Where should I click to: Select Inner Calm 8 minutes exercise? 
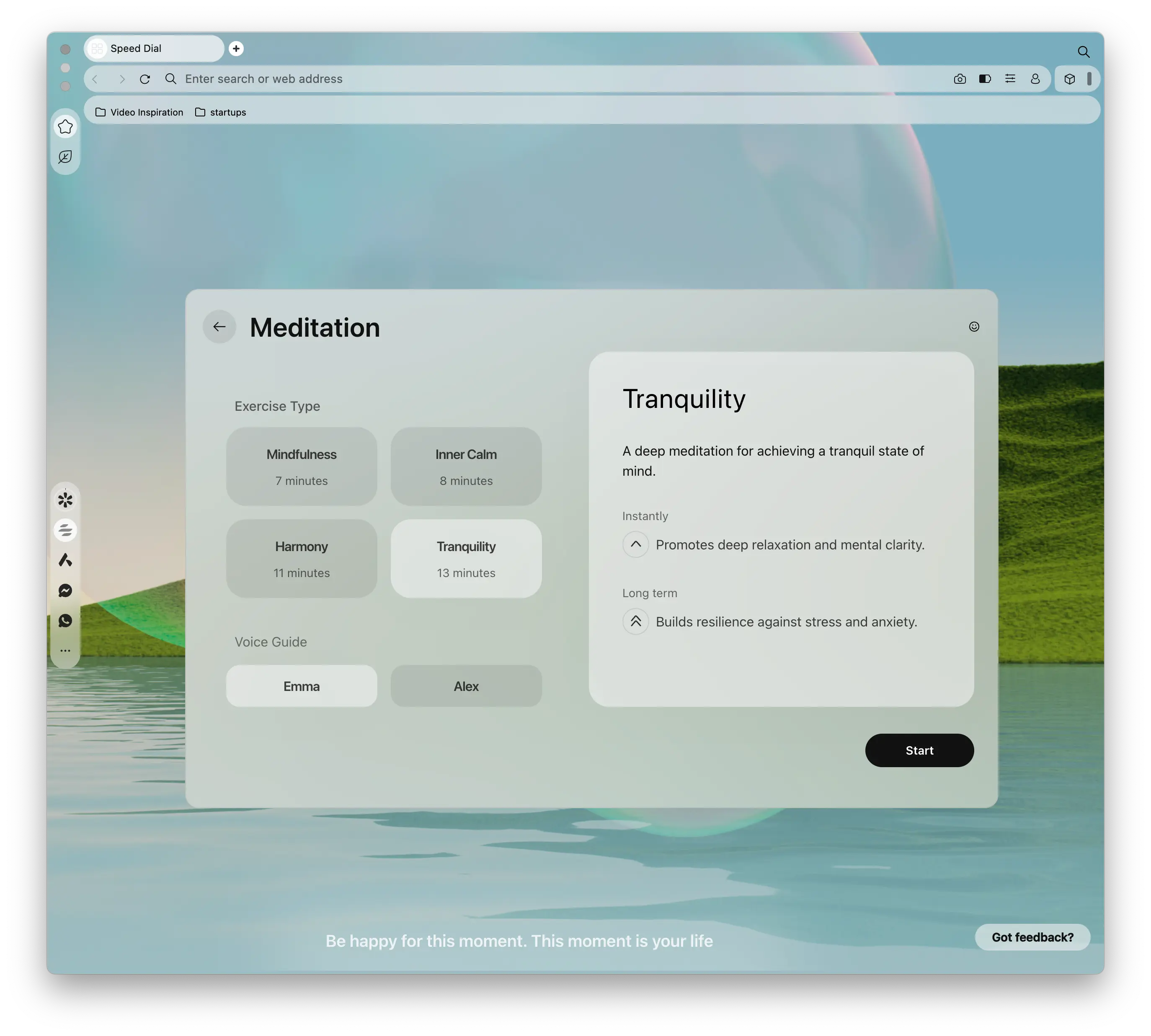pos(466,467)
